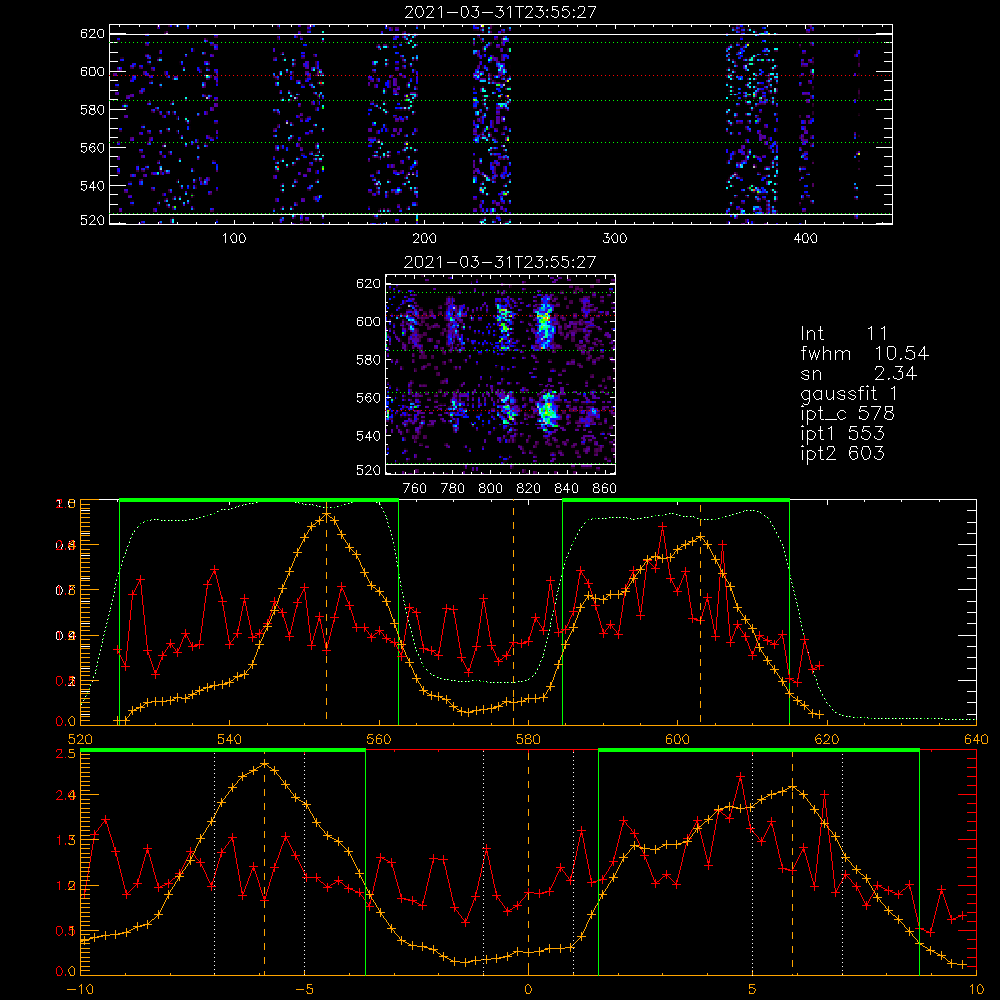Screen dimensions: 1000x1000
Task: Click the middle image's x-axis label 760
Action: pyautogui.click(x=415, y=489)
